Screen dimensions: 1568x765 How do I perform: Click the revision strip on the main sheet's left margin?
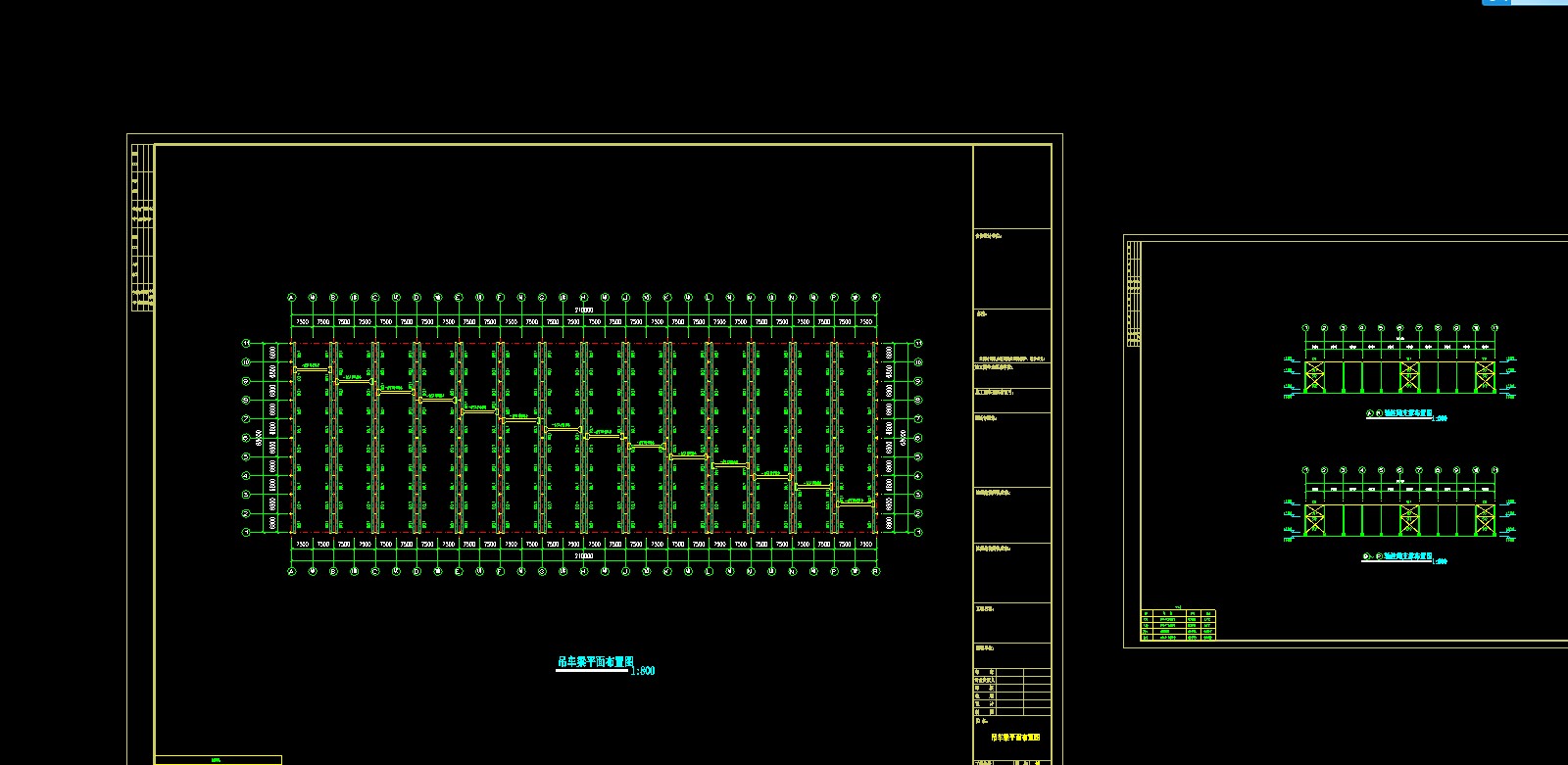point(142,227)
